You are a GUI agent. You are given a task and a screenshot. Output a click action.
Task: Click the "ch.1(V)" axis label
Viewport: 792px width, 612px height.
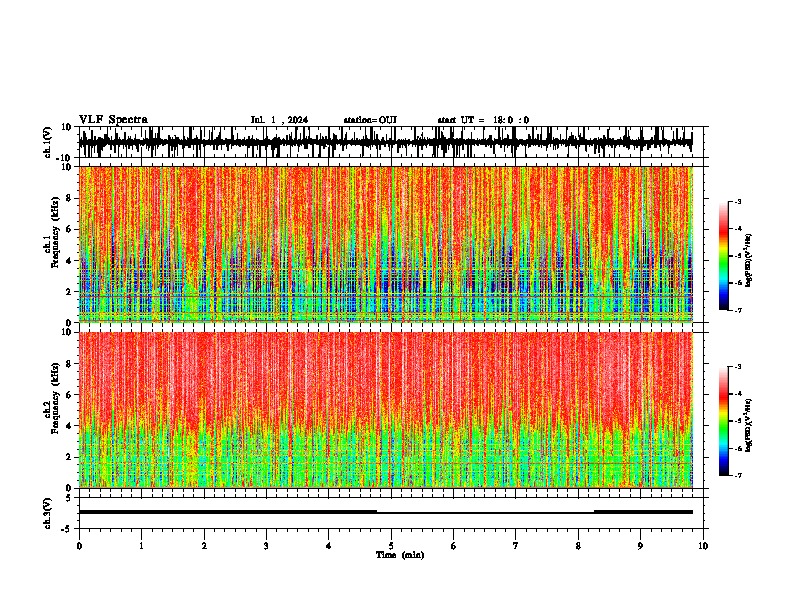point(48,142)
